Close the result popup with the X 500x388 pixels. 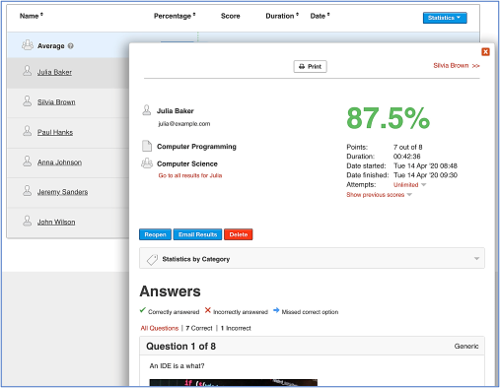485,52
